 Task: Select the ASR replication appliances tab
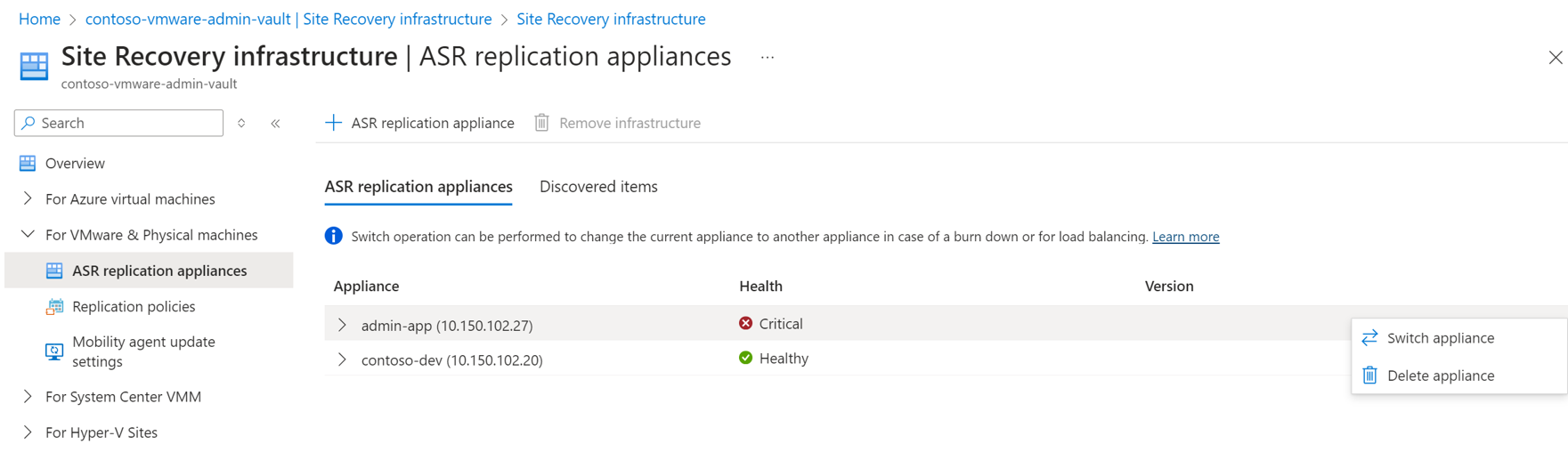(418, 187)
